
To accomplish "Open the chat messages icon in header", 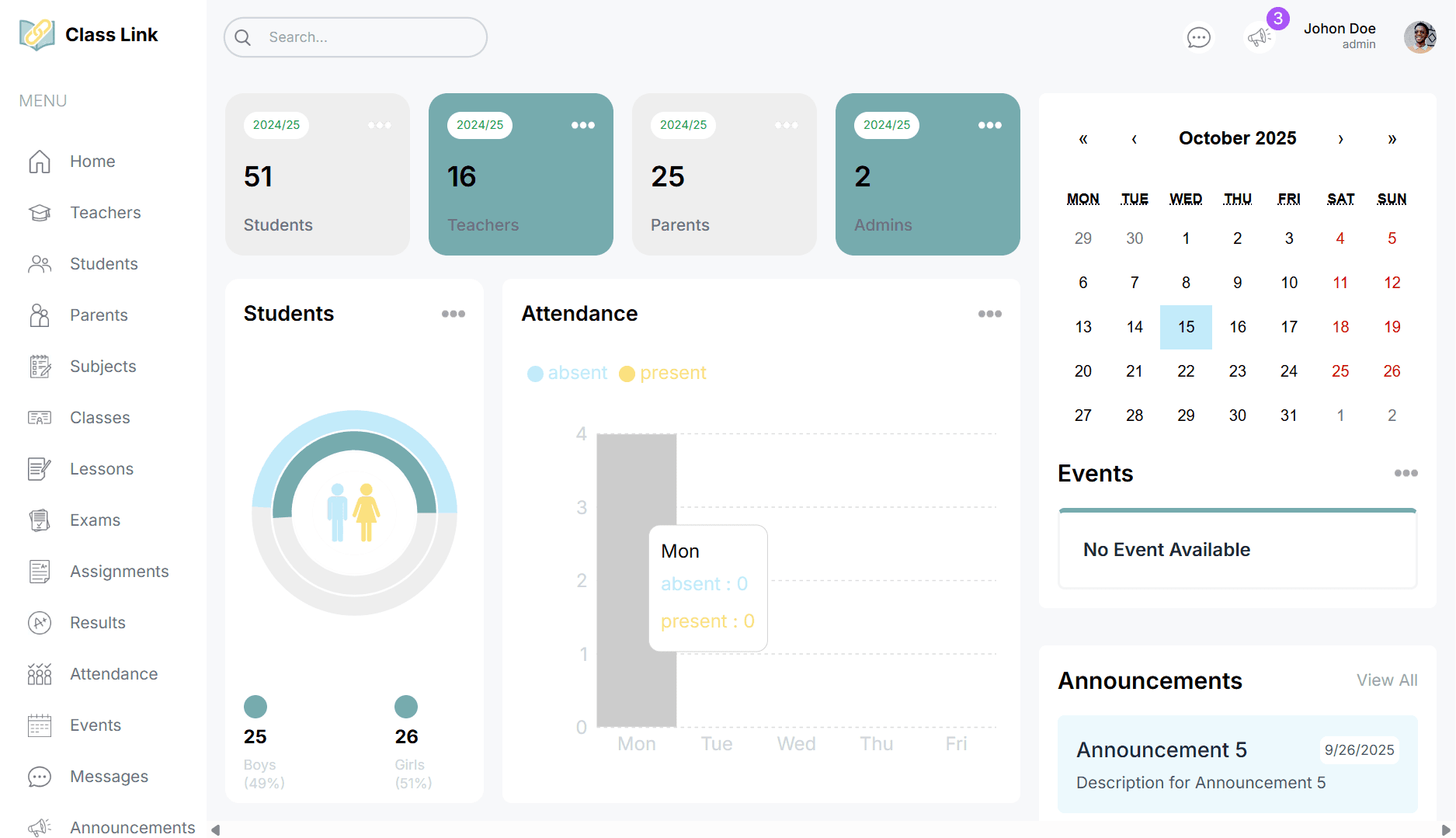I will click(1199, 37).
